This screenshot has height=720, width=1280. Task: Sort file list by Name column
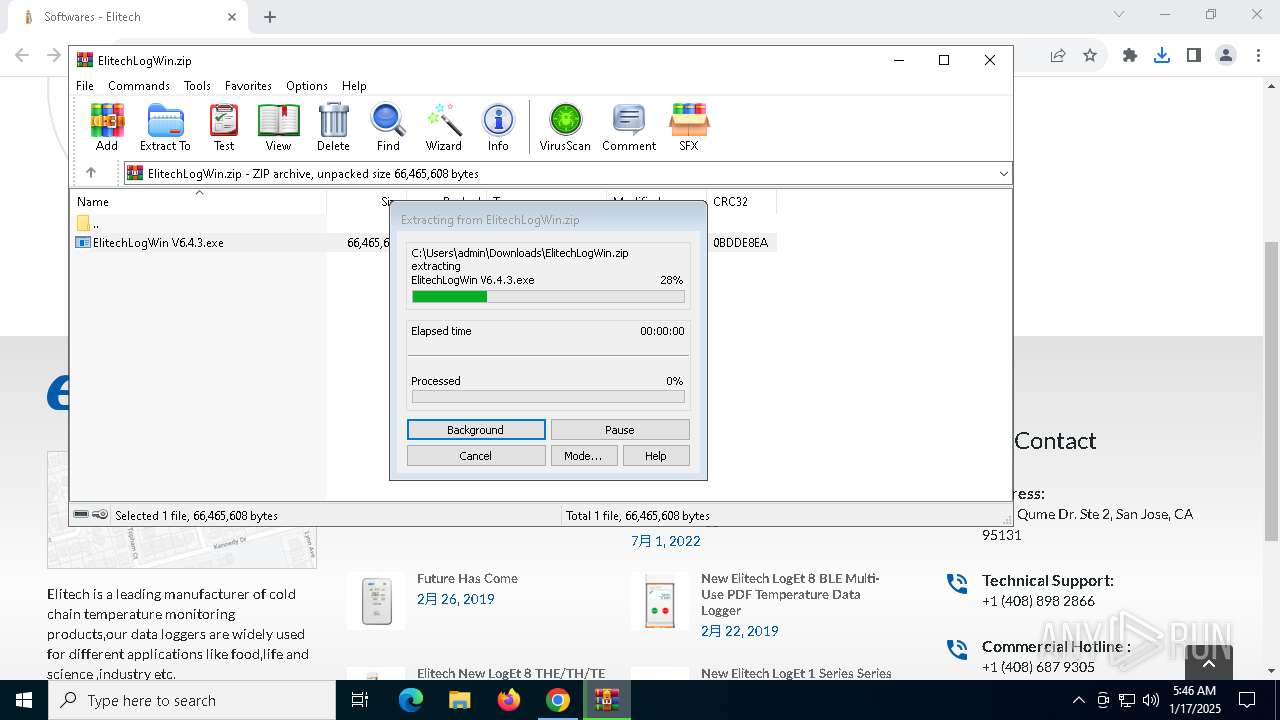point(199,201)
